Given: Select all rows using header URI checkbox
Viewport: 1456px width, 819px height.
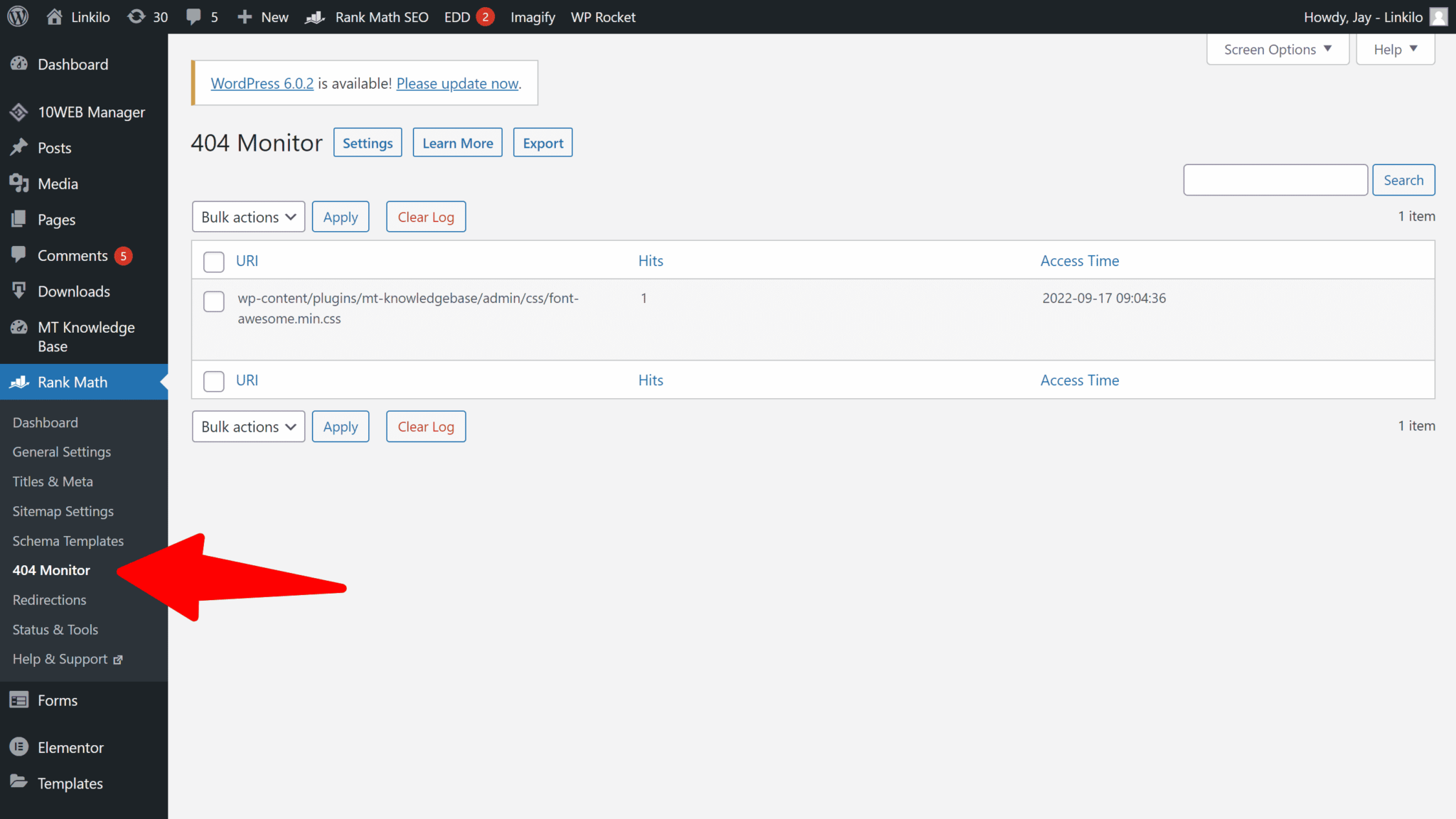Looking at the screenshot, I should 214,262.
